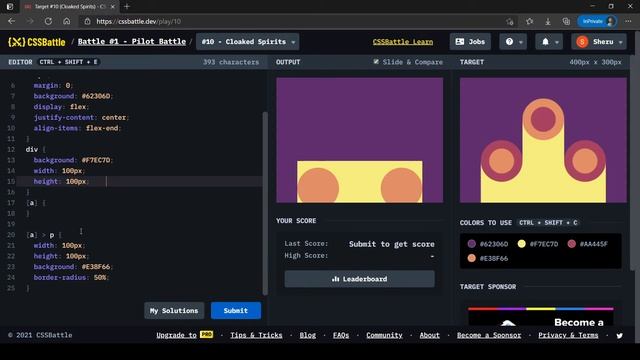Click the 'div {' selector line

tap(36, 149)
